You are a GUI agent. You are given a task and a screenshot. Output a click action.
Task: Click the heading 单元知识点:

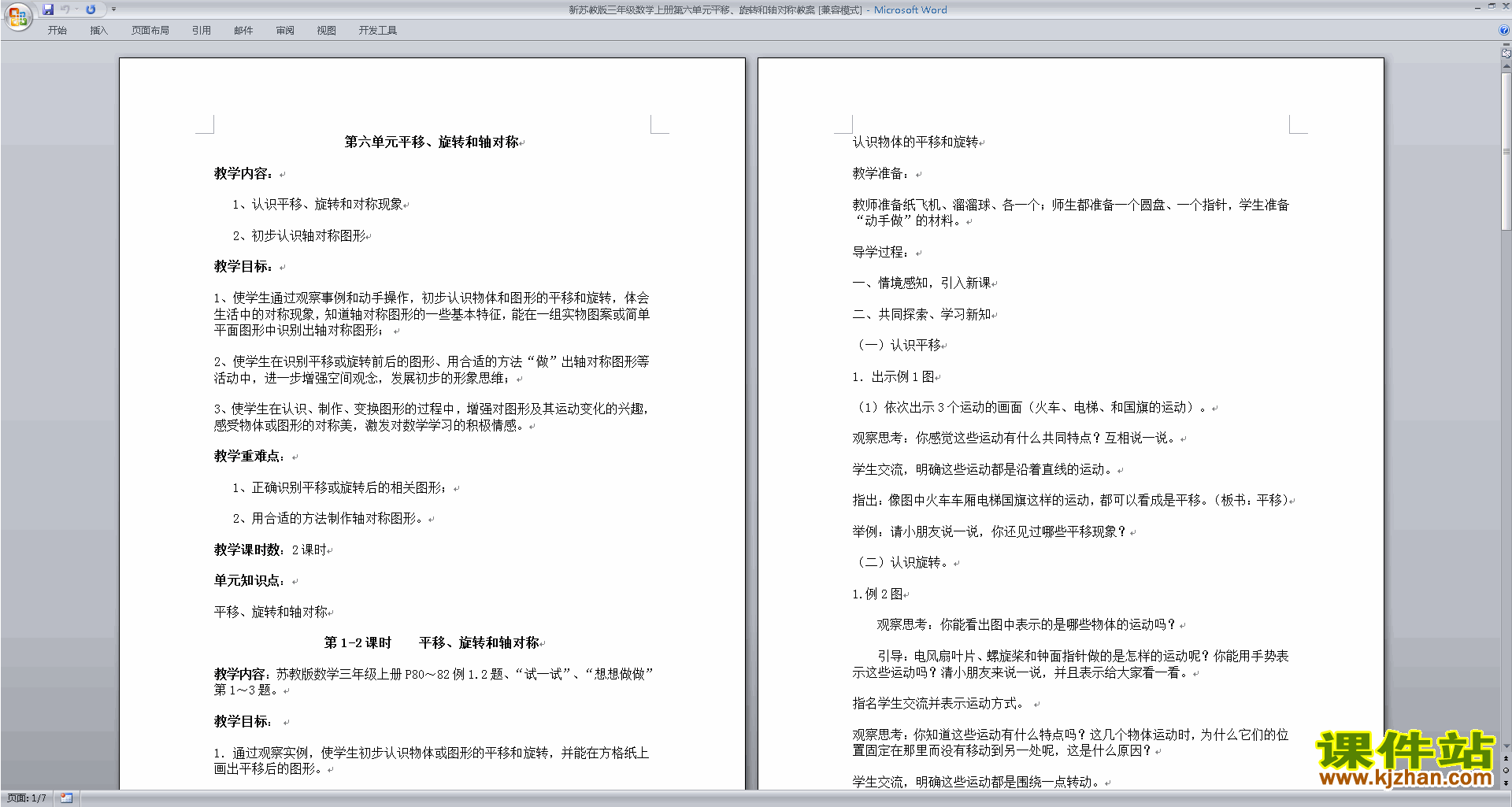pos(250,580)
